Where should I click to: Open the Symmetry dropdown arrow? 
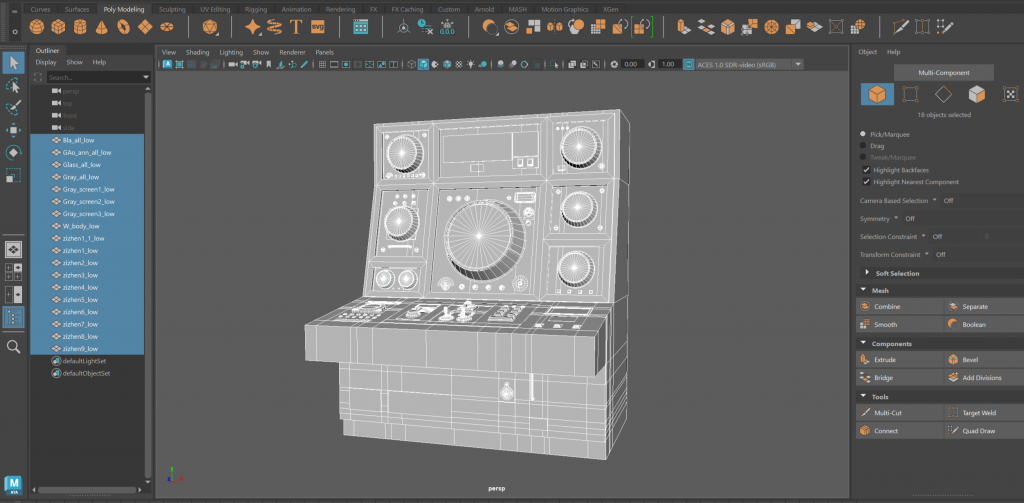(x=896, y=218)
